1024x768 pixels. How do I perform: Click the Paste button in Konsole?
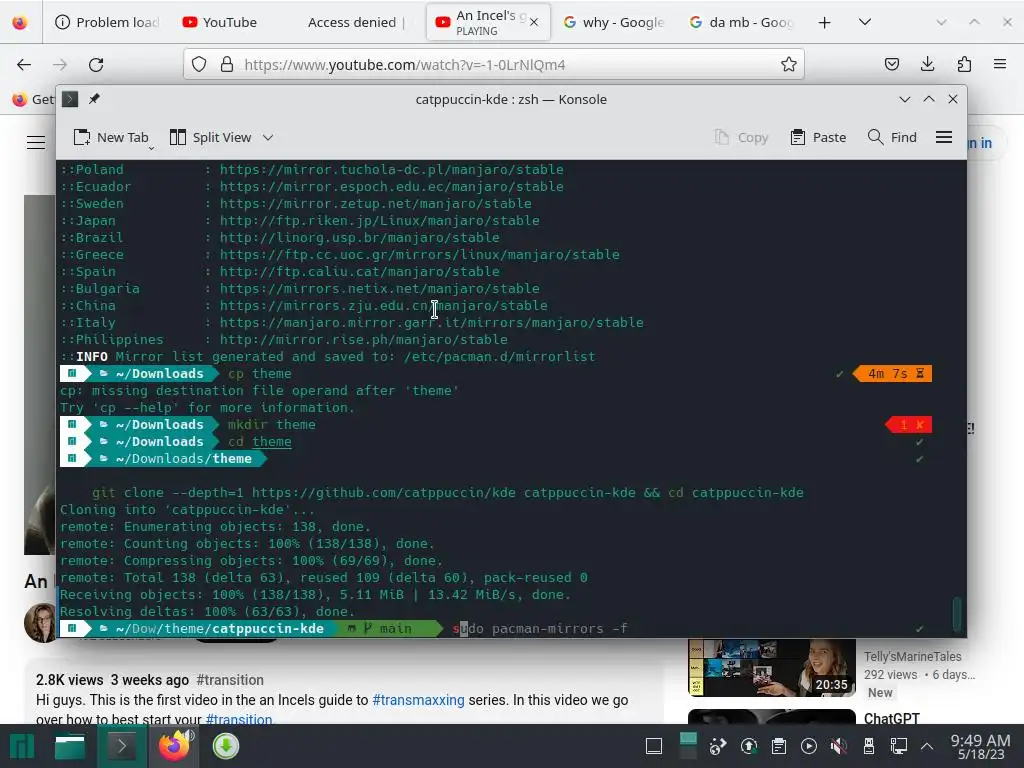[818, 137]
